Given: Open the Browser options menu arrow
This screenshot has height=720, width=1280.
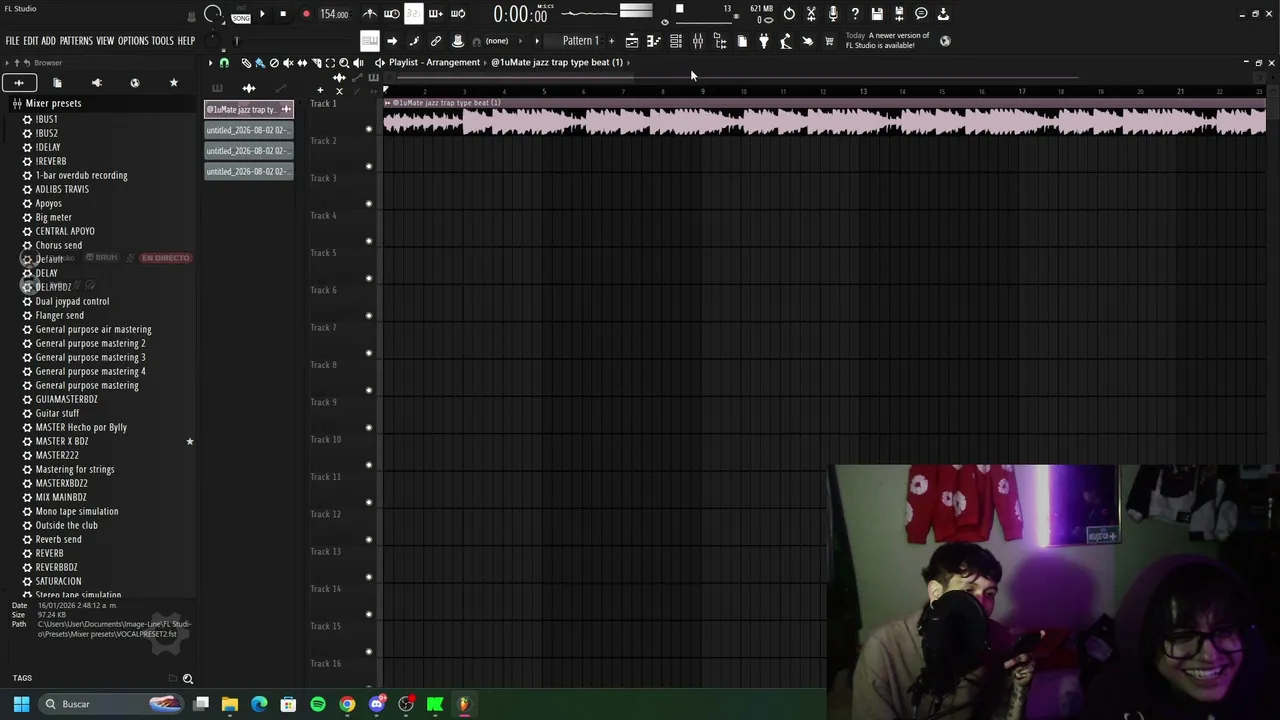Looking at the screenshot, I should 7,63.
